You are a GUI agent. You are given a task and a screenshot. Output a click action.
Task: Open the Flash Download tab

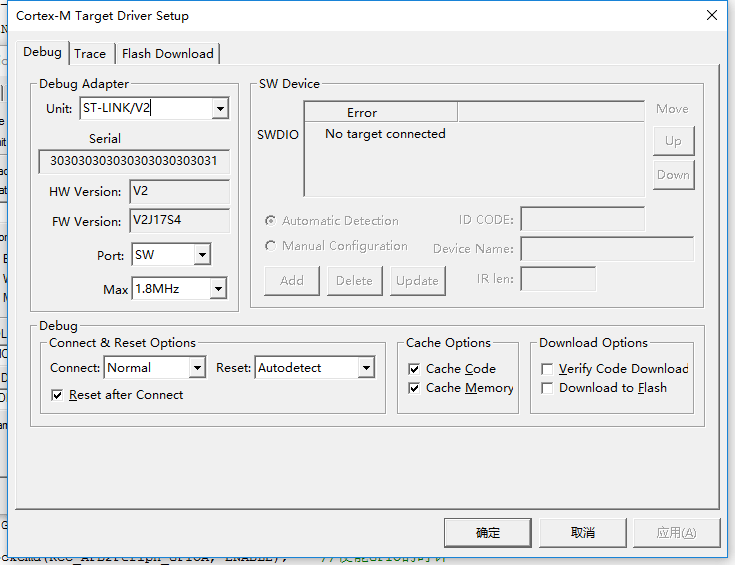tap(167, 54)
